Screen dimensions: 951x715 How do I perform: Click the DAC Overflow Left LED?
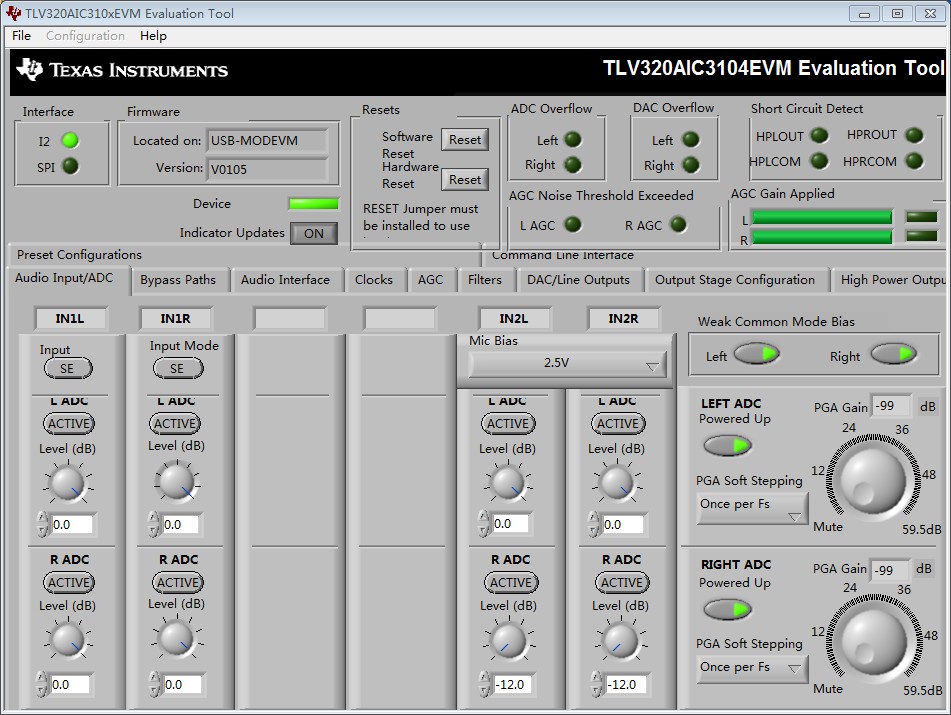point(690,139)
